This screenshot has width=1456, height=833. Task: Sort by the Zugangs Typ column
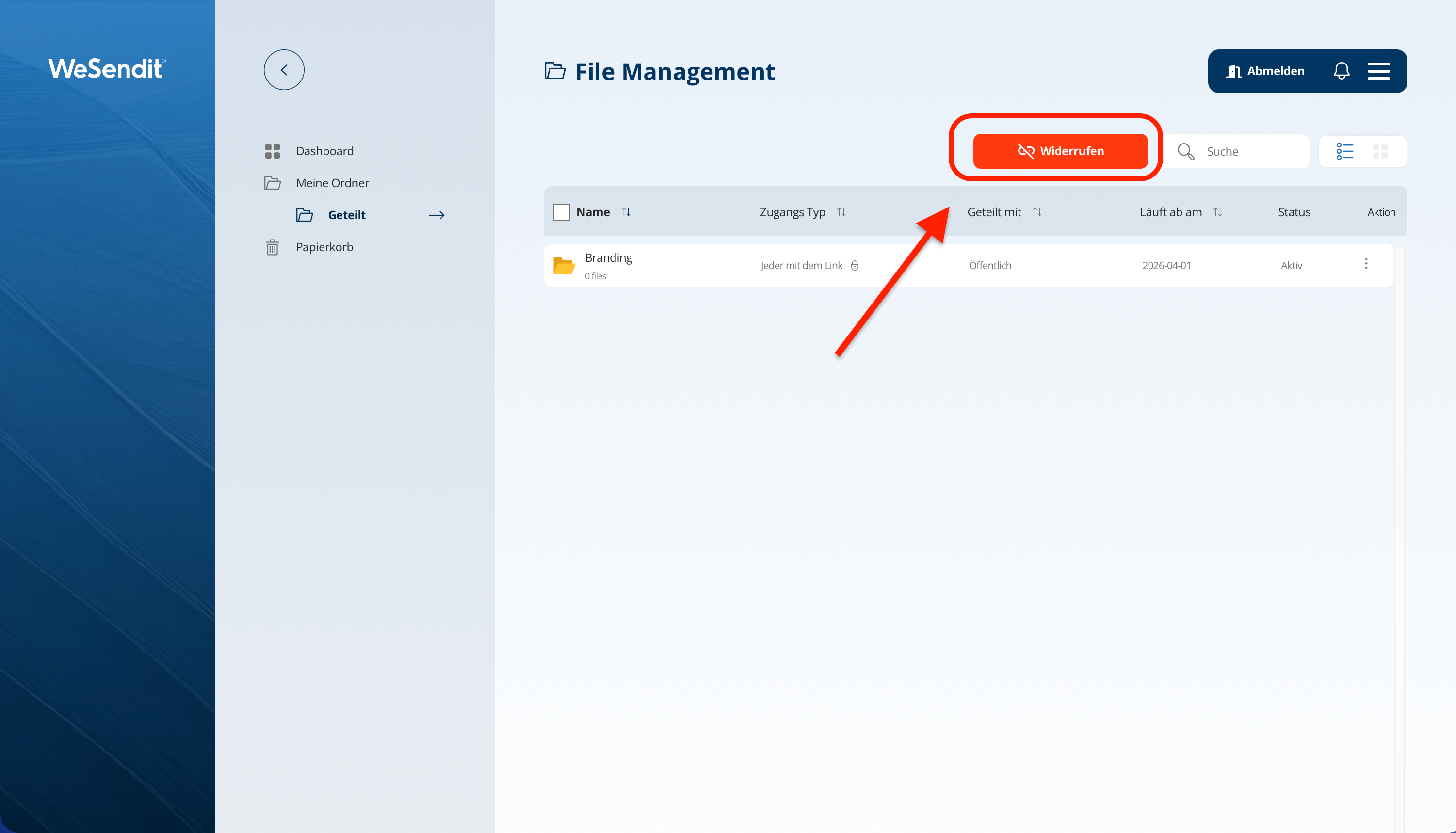tap(841, 212)
